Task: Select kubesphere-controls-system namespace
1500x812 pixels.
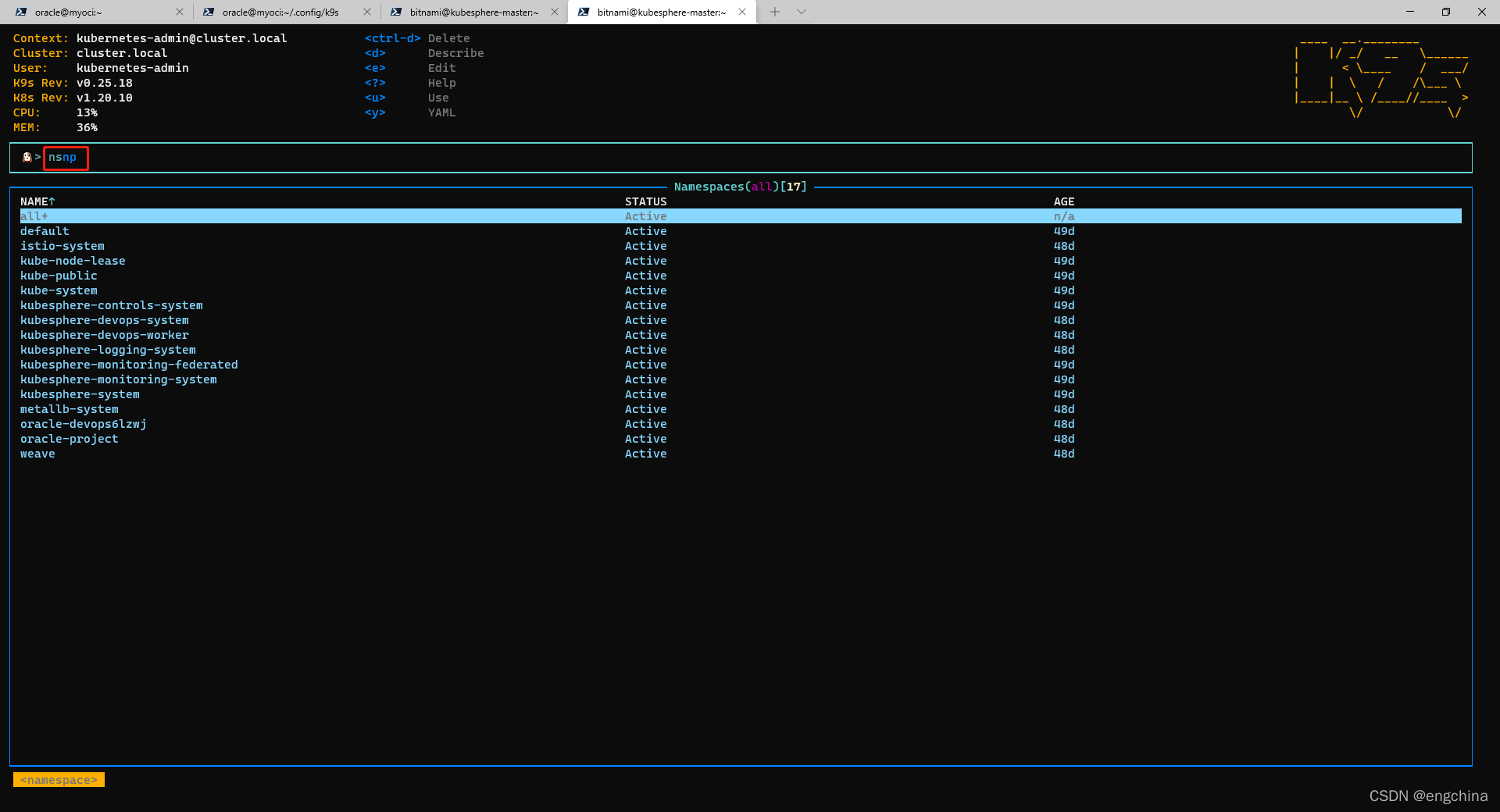Action: coord(741,305)
